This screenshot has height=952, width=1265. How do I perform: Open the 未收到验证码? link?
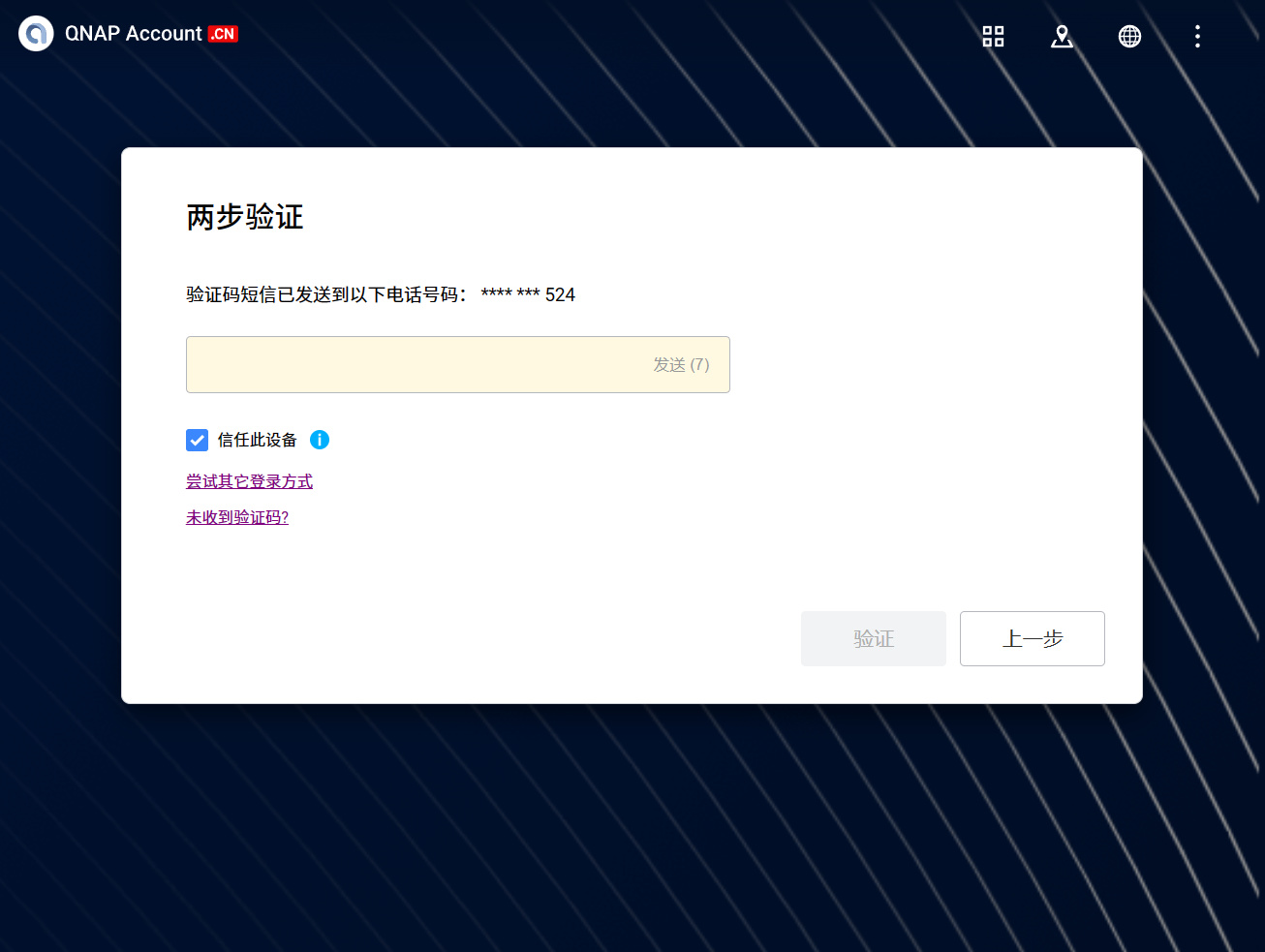[237, 517]
